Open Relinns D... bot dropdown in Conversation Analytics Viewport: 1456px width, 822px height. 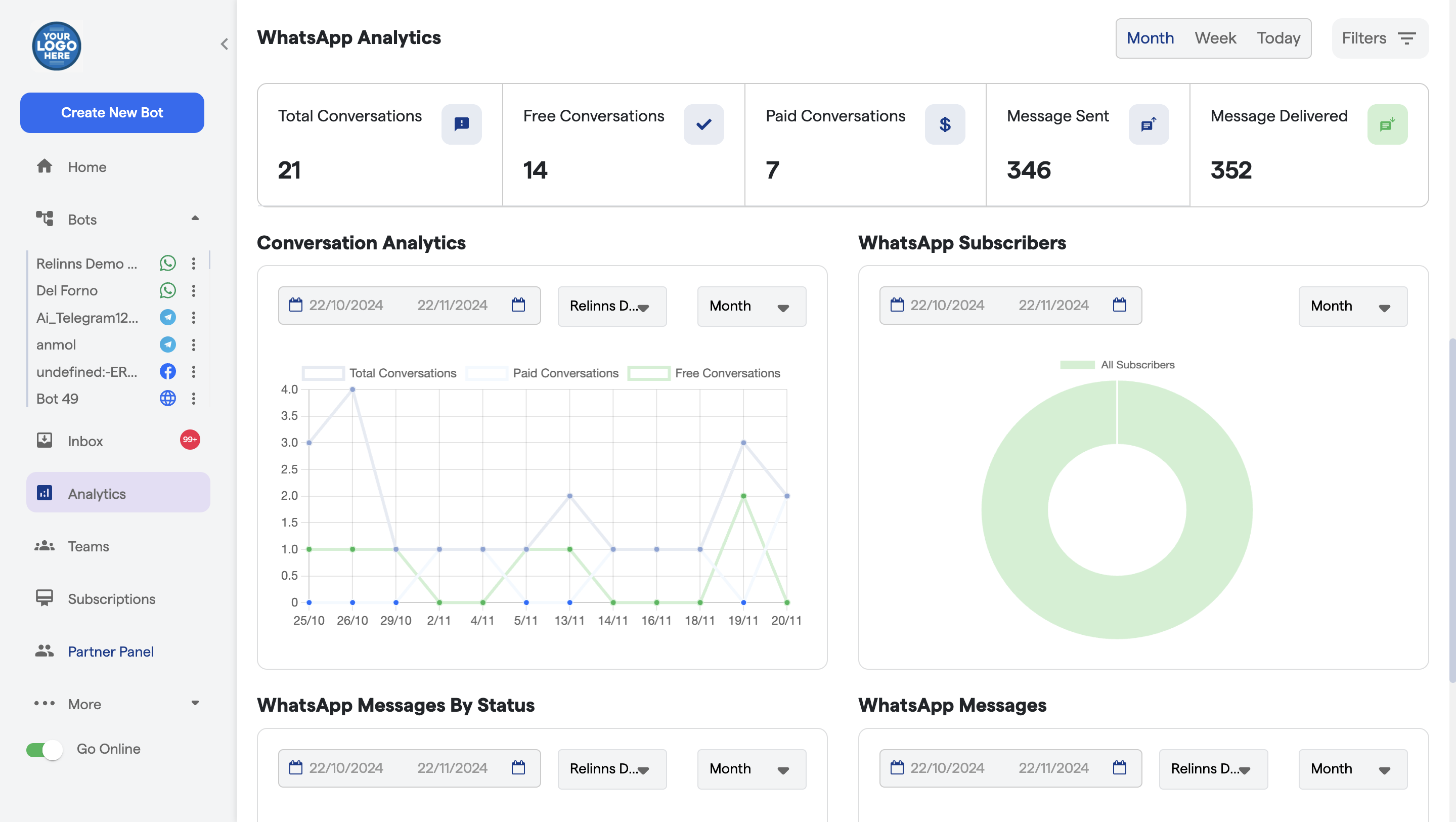click(611, 306)
